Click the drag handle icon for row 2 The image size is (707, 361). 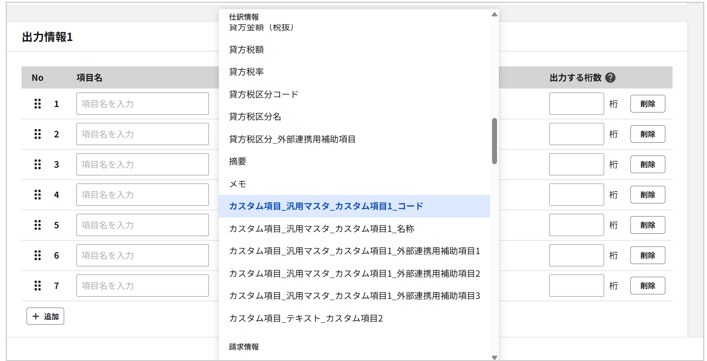tap(37, 134)
